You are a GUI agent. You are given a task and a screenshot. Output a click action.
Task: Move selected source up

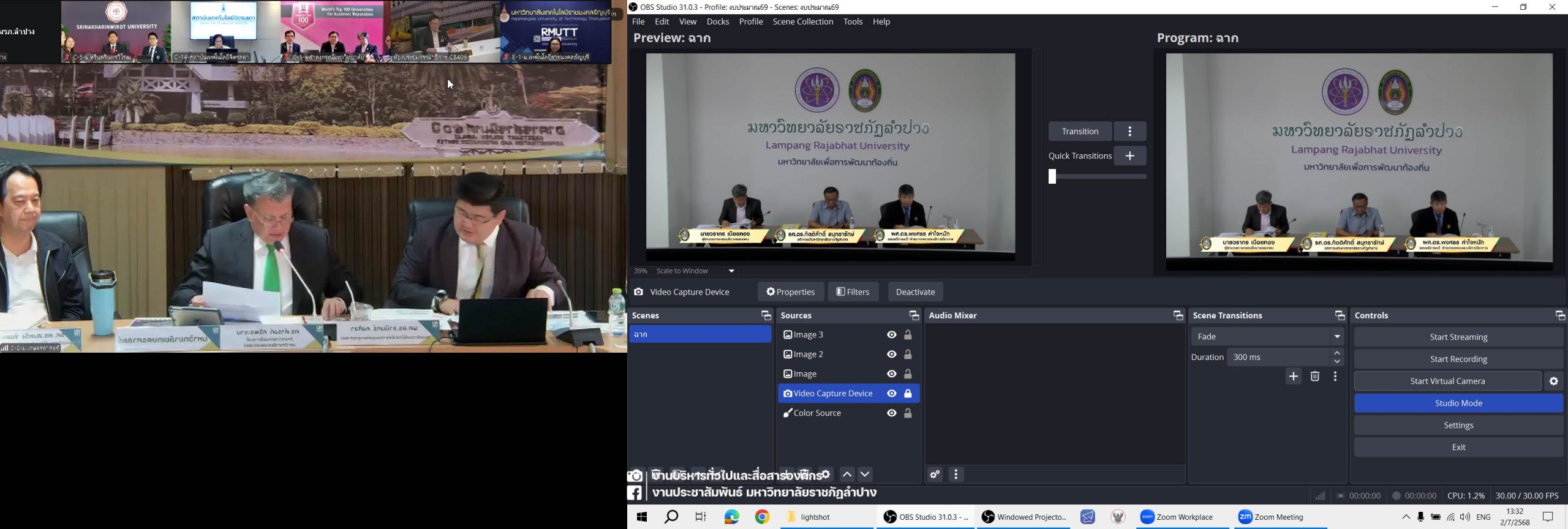pyautogui.click(x=846, y=475)
